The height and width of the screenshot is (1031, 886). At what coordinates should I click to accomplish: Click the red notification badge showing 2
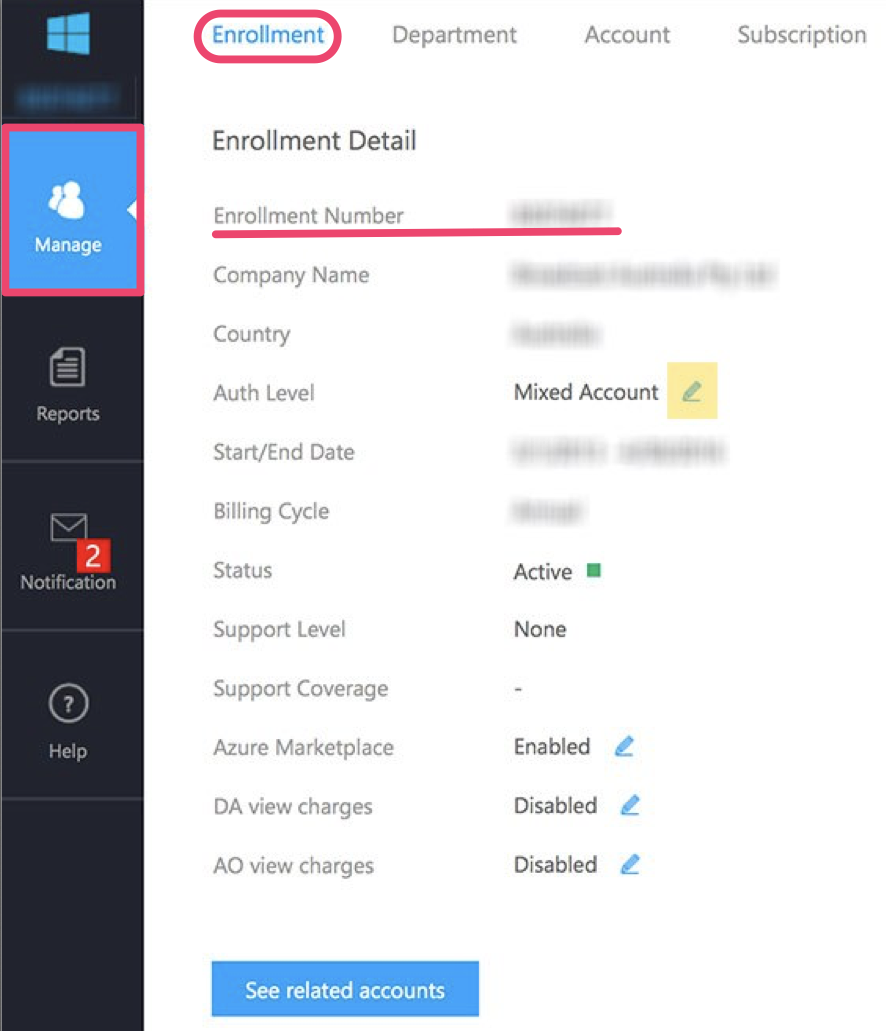[x=93, y=556]
